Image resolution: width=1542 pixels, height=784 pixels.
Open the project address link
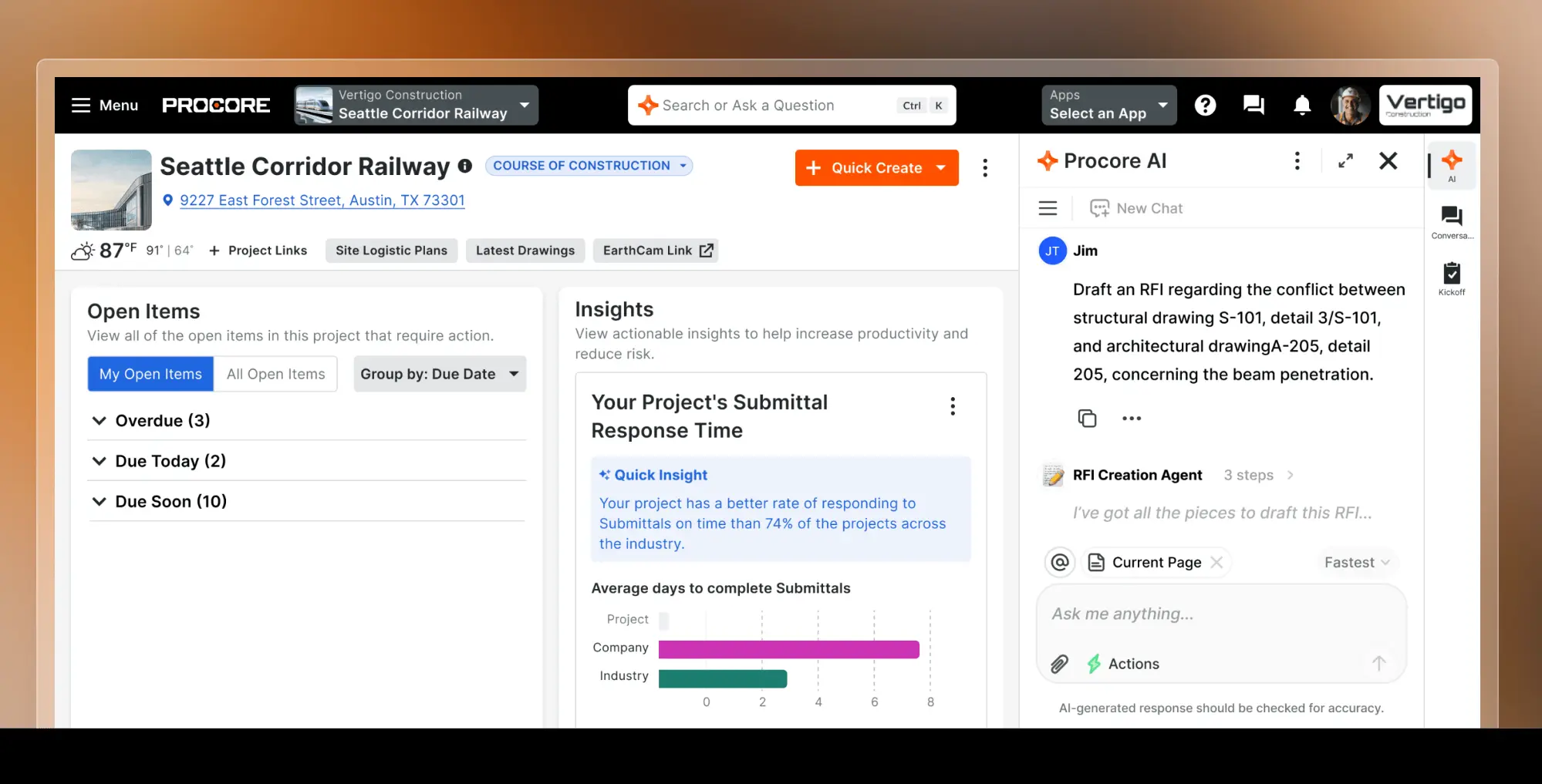point(322,200)
